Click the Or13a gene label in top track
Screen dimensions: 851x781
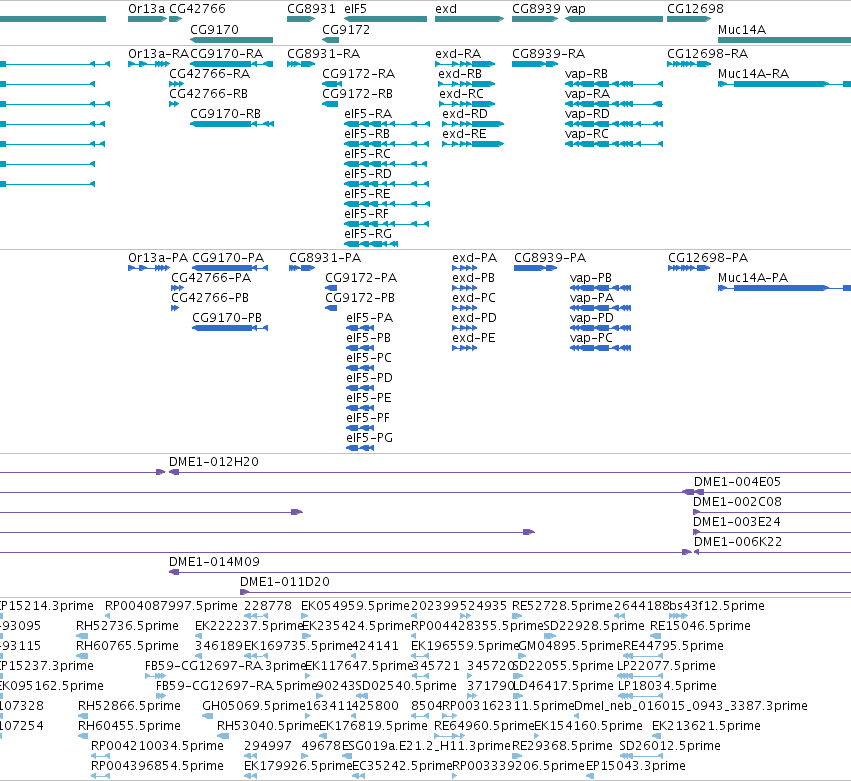147,9
